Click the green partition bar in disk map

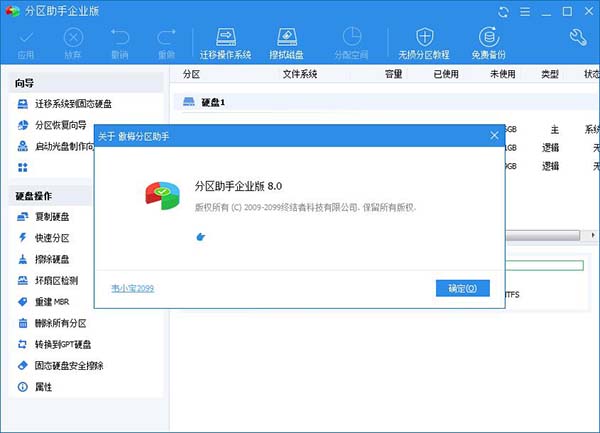544,265
